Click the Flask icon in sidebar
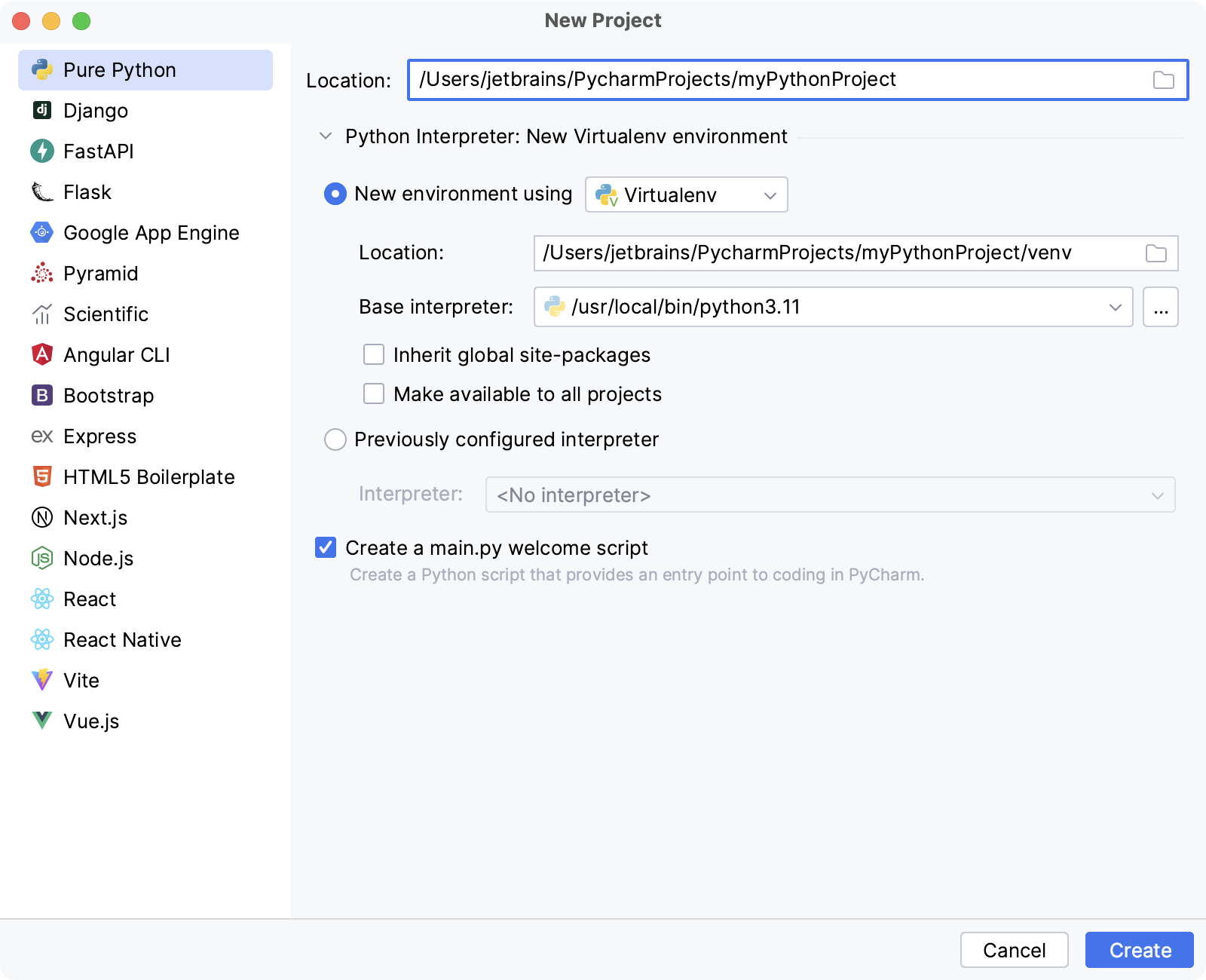The height and width of the screenshot is (980, 1206). pos(42,192)
